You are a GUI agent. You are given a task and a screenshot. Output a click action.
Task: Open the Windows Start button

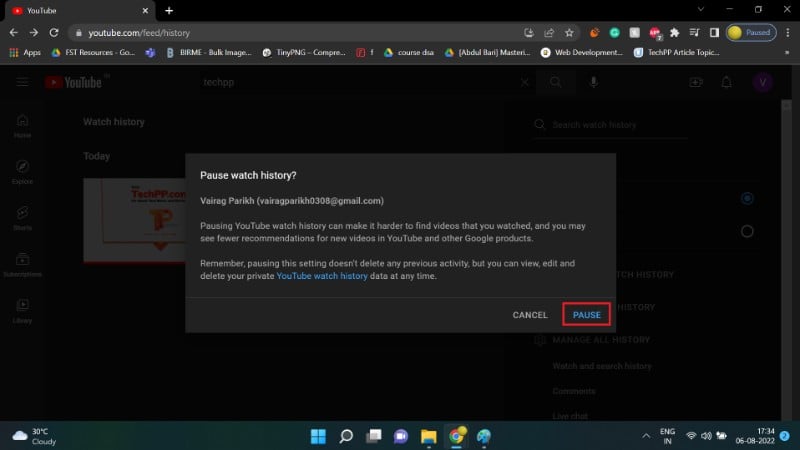pos(318,436)
